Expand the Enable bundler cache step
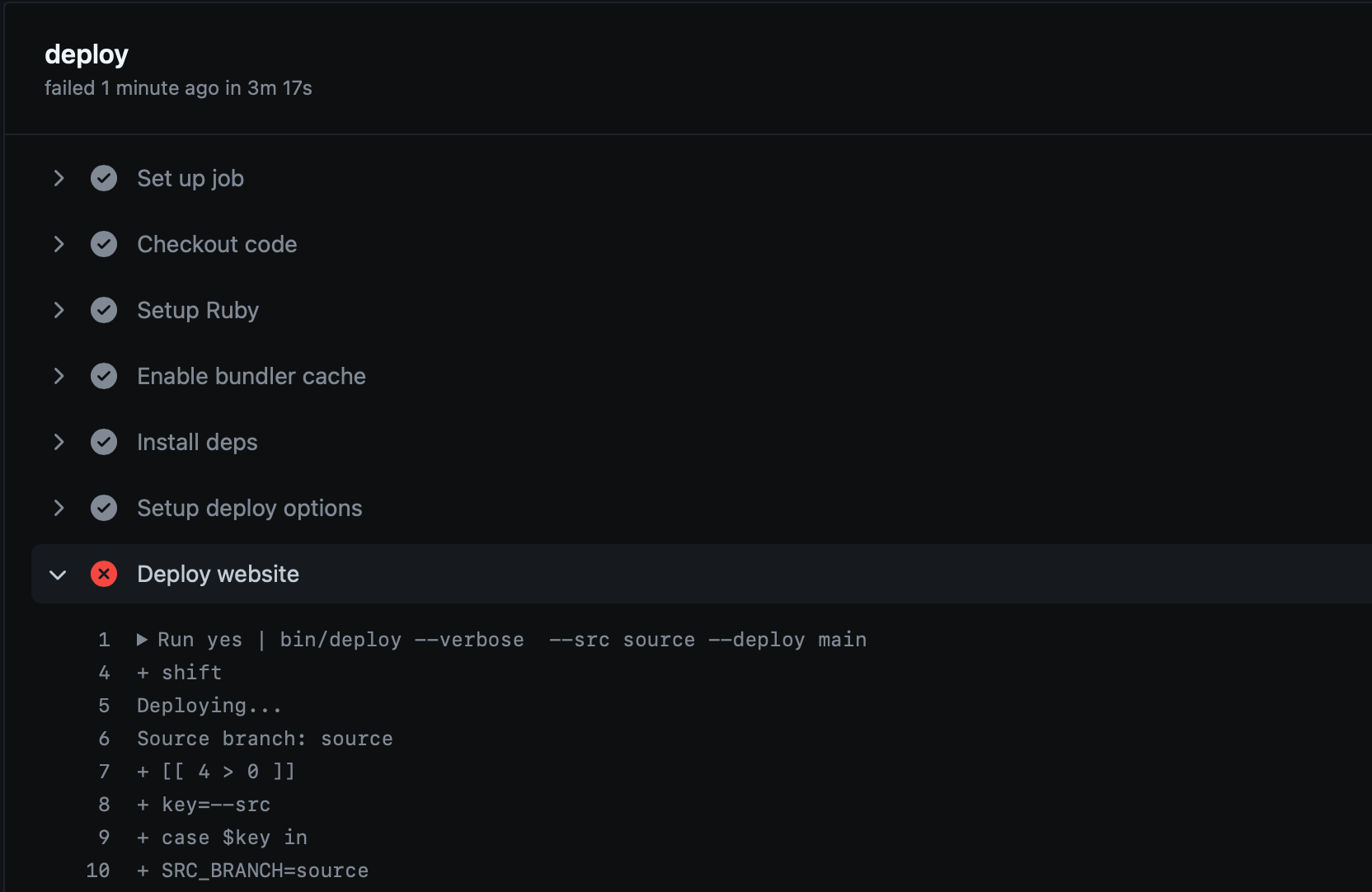 tap(59, 376)
